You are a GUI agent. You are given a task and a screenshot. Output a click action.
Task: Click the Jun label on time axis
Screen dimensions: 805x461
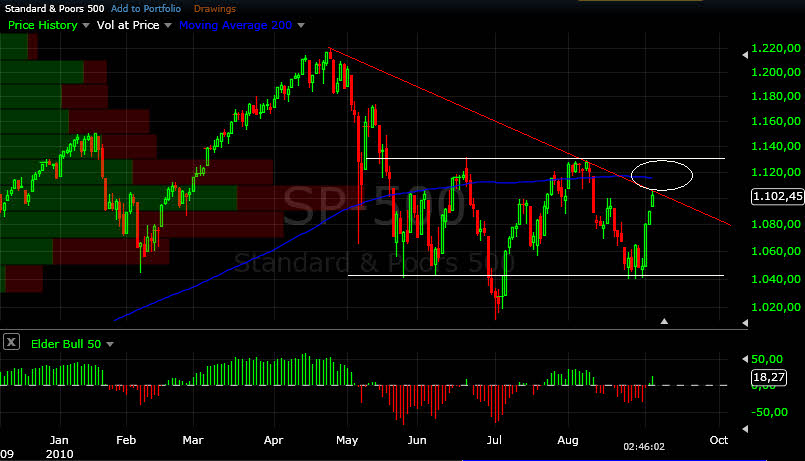(417, 440)
